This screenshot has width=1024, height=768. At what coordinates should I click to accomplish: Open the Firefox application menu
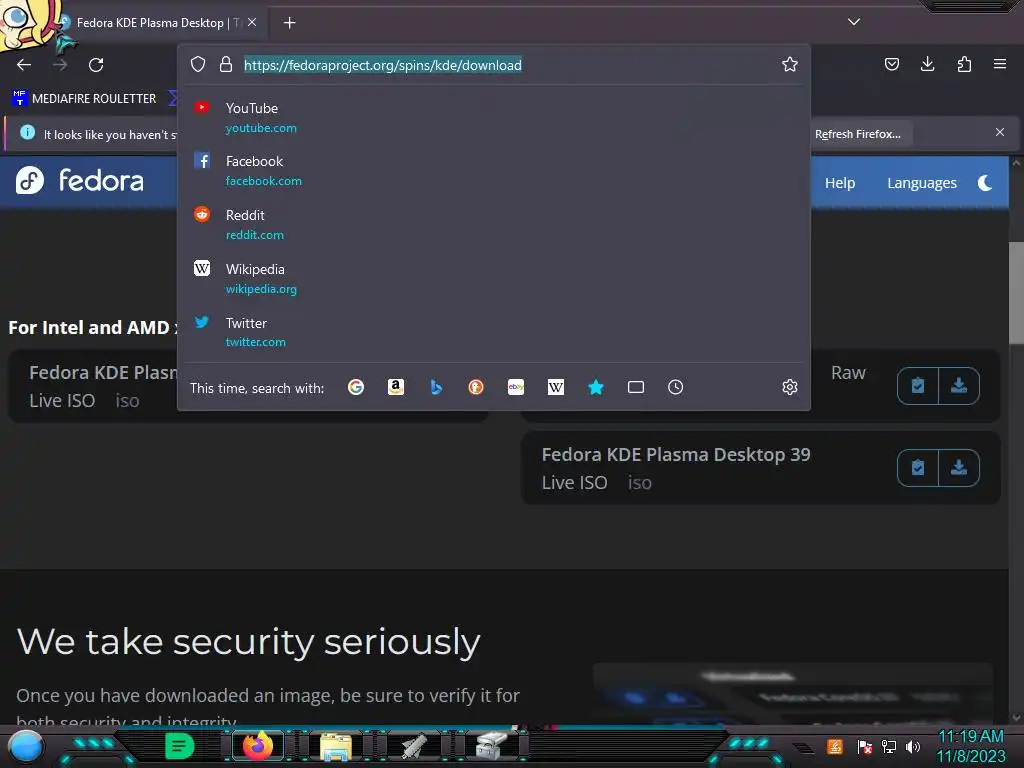click(x=1000, y=64)
